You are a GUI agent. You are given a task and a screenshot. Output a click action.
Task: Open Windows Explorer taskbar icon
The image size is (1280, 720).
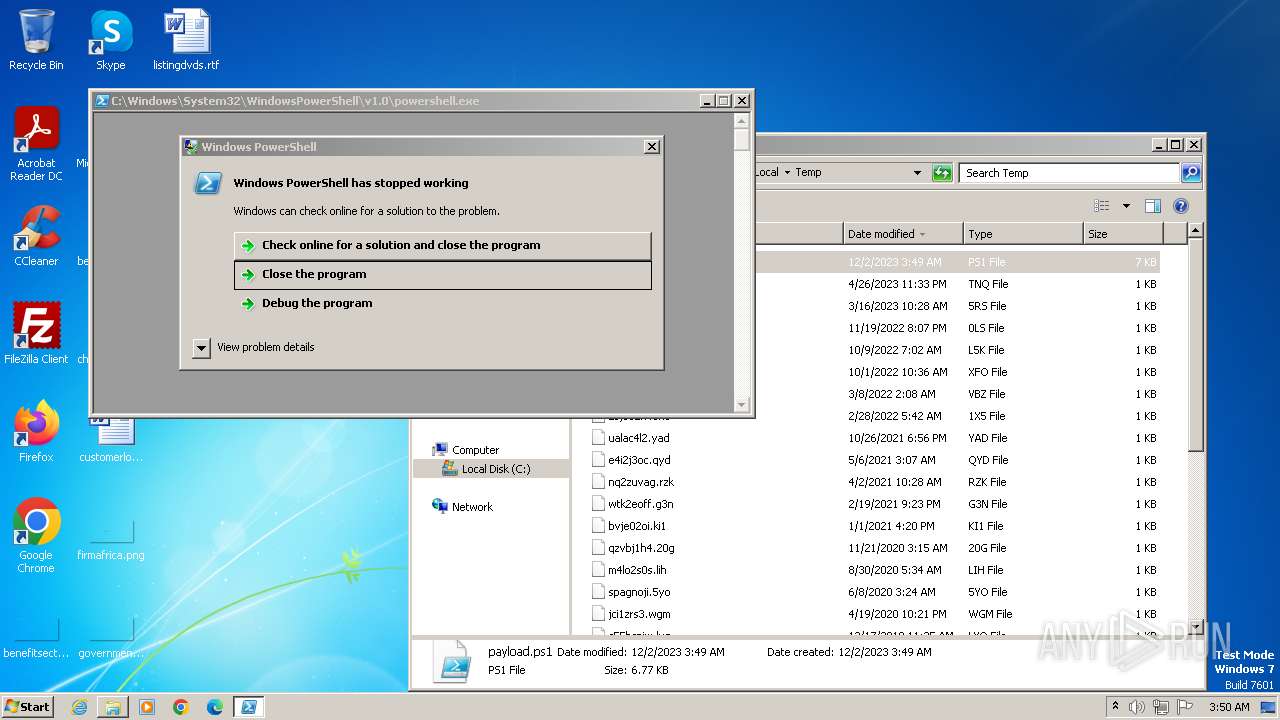[x=113, y=707]
